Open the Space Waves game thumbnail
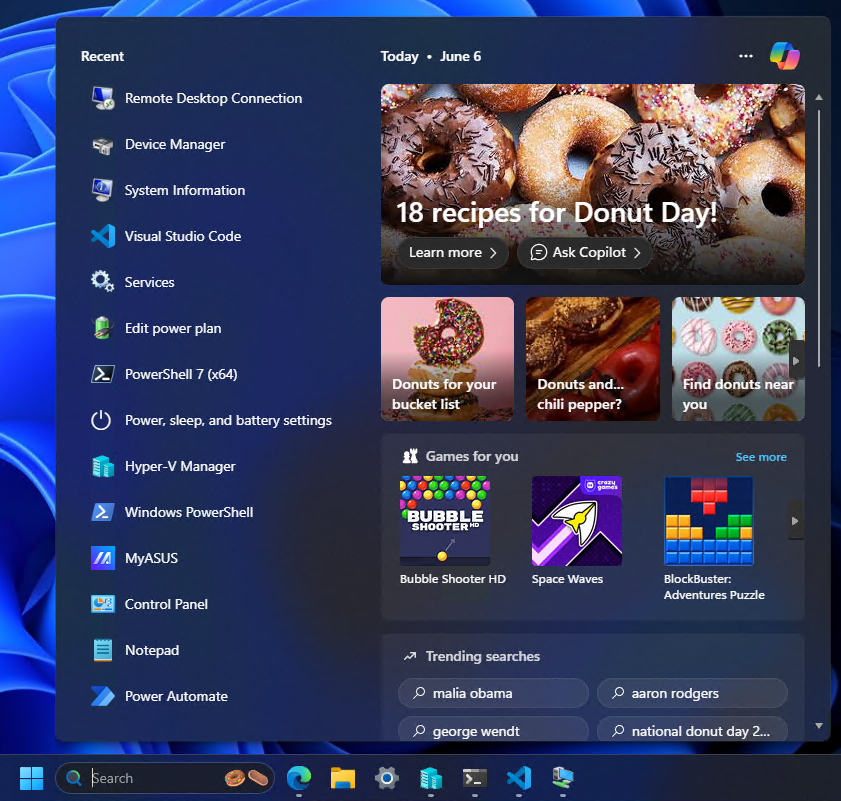 click(x=577, y=520)
